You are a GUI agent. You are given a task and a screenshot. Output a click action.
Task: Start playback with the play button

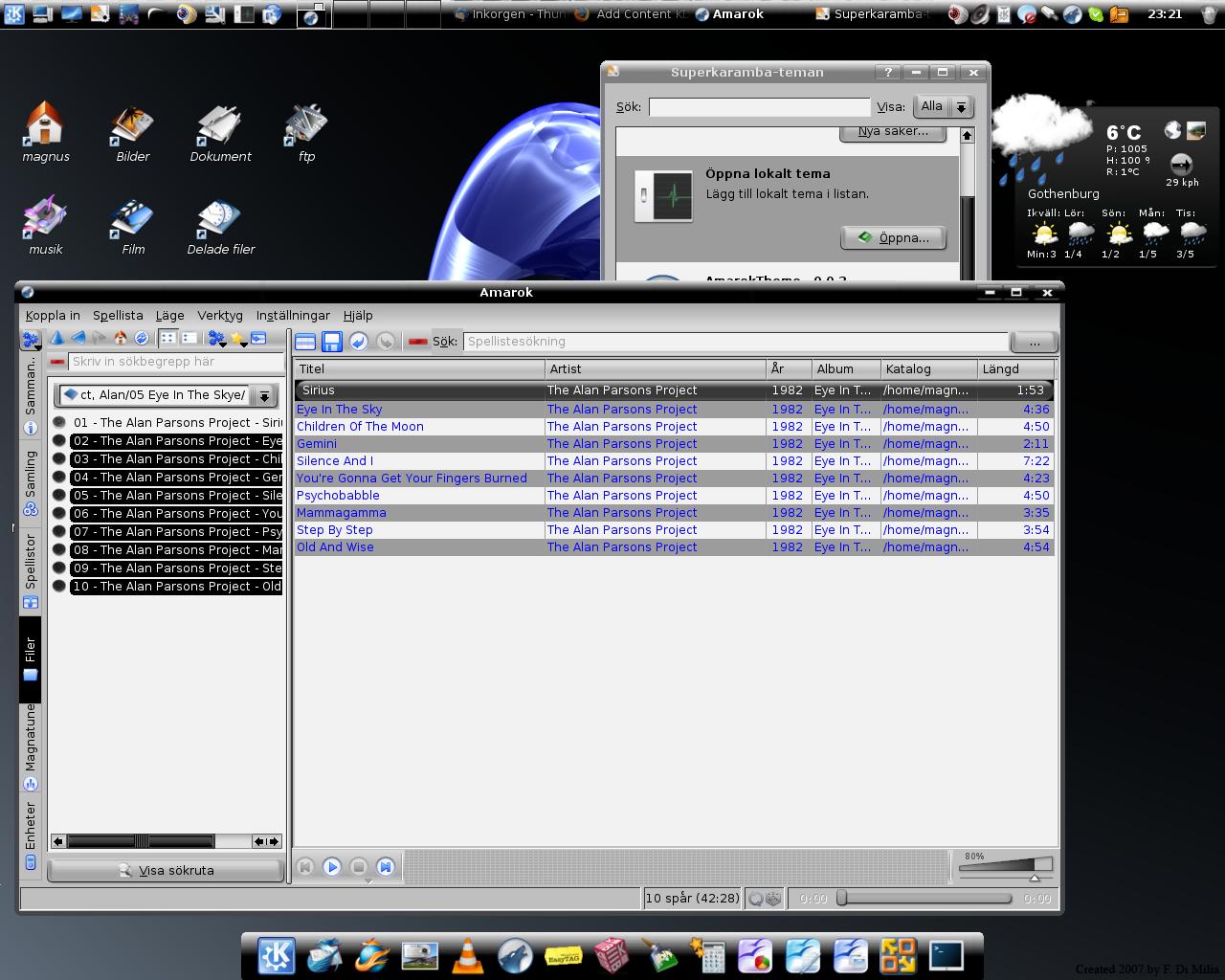332,867
